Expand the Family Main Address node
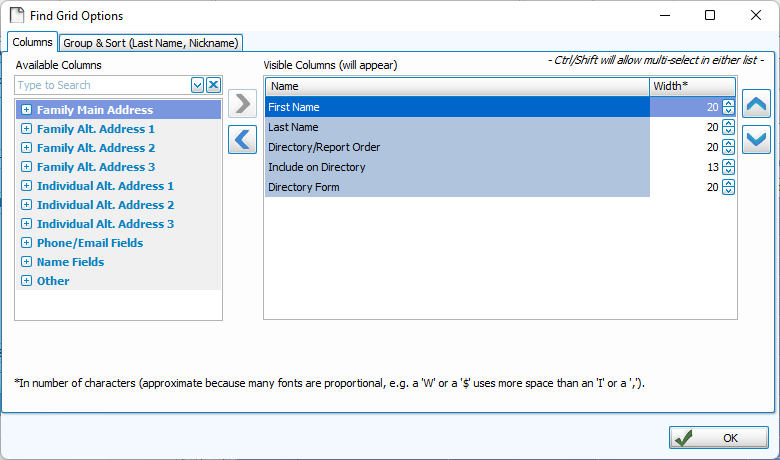 tap(26, 110)
